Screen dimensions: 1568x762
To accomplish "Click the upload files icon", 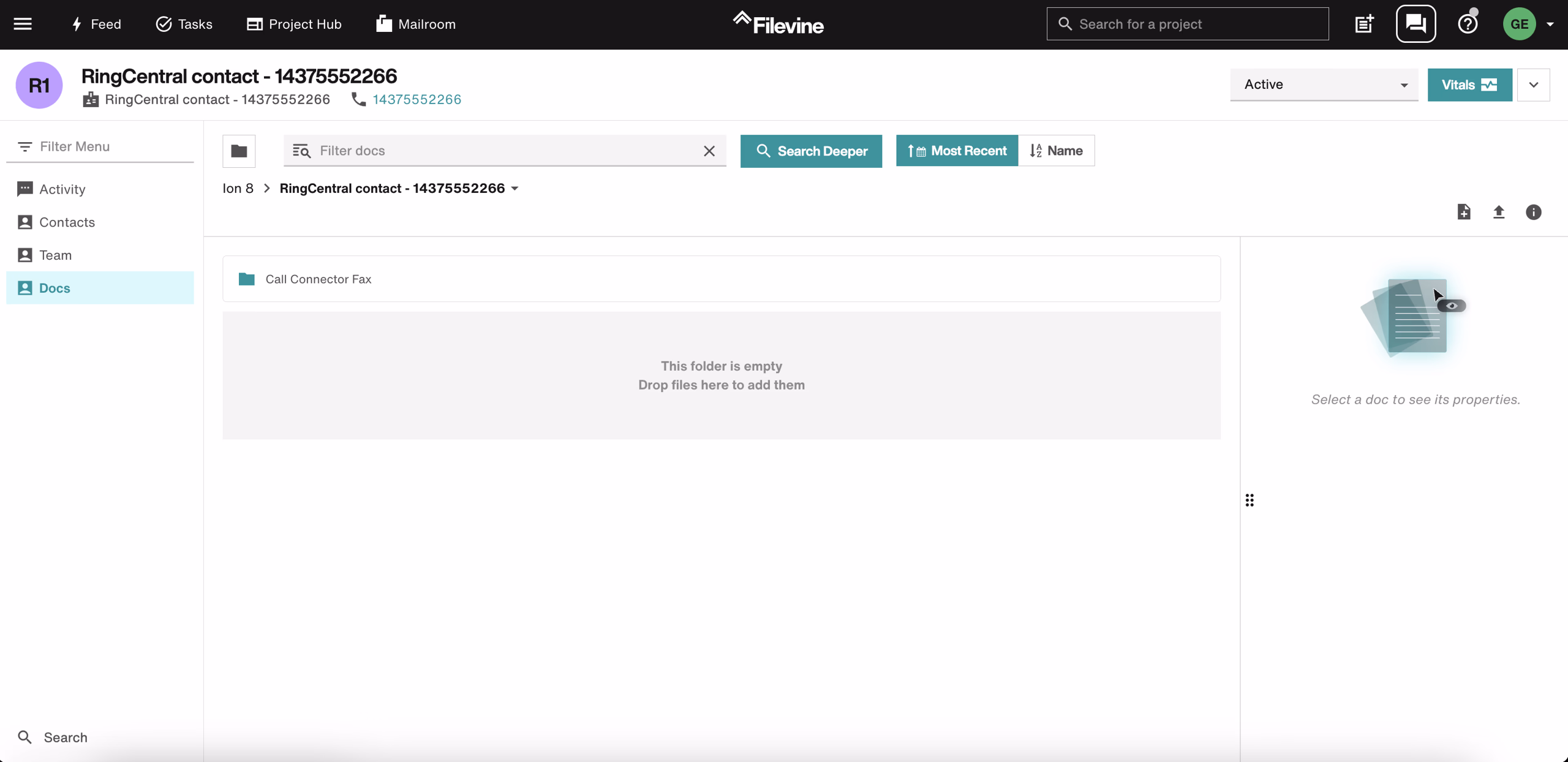I will pos(1499,212).
